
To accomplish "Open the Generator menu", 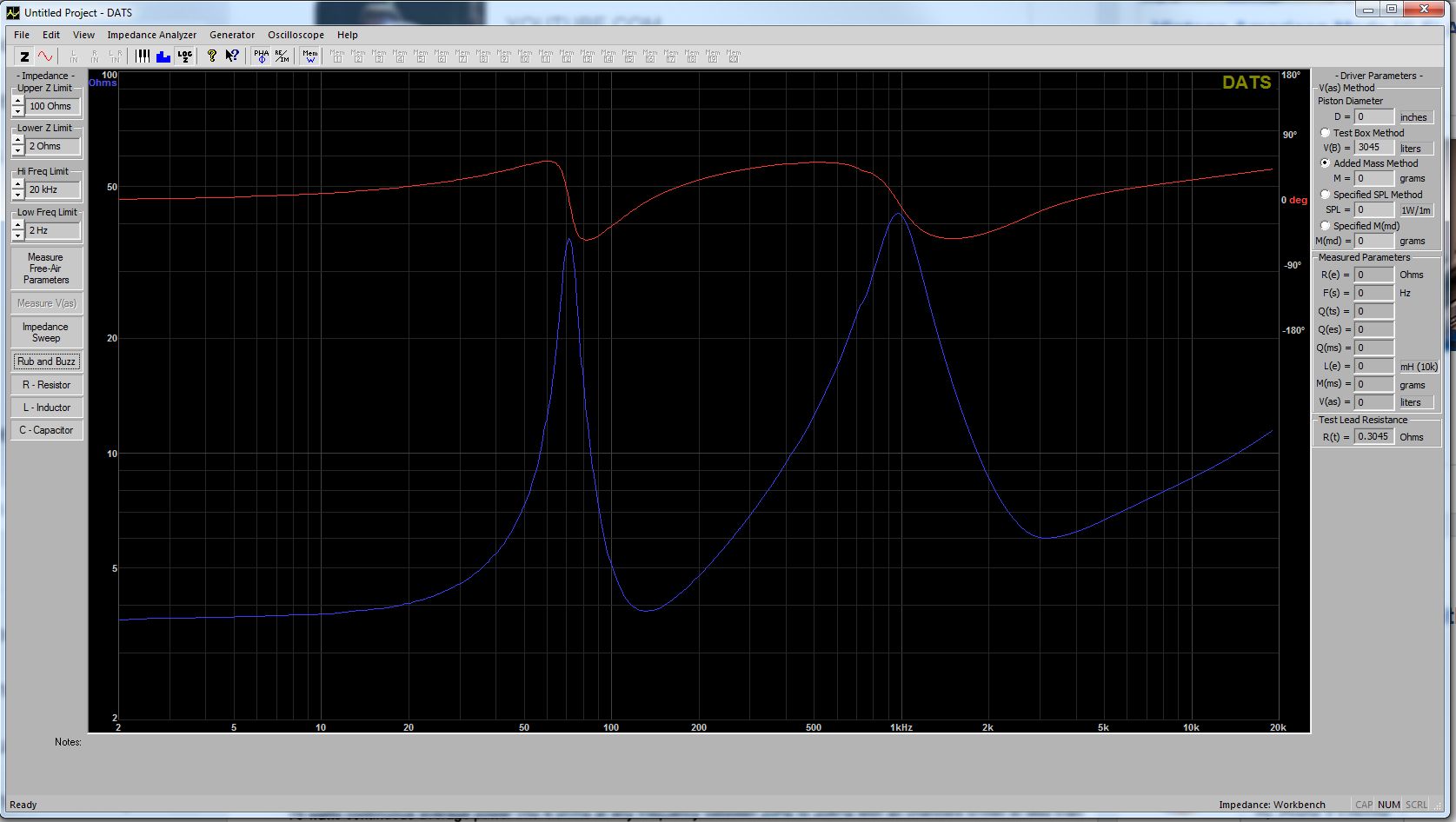I will coord(232,35).
